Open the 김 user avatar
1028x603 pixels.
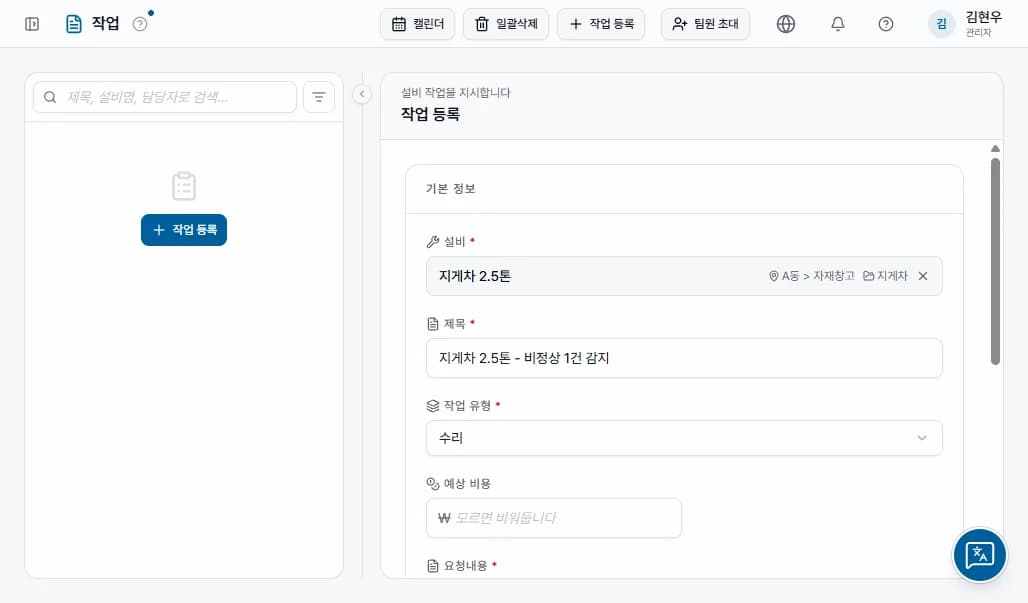(x=941, y=24)
